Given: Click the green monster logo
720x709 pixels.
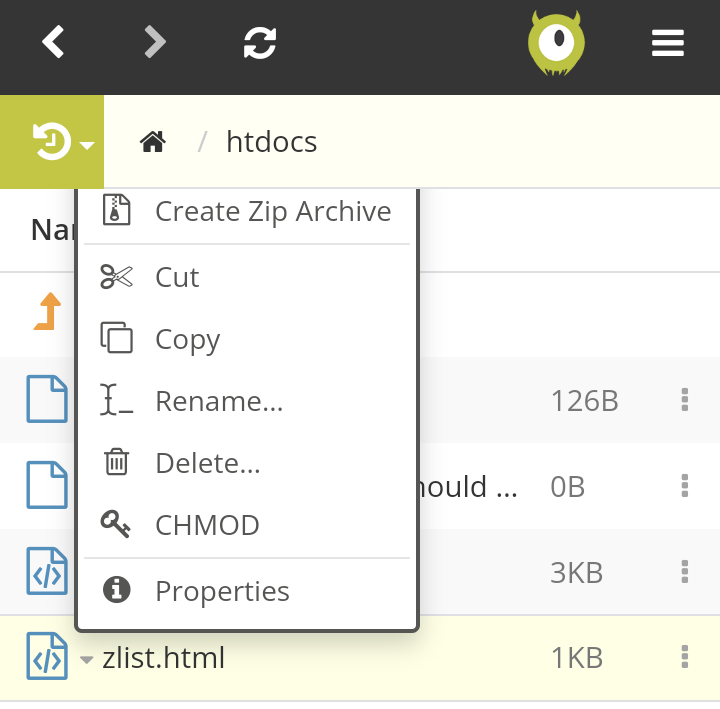Looking at the screenshot, I should (556, 44).
